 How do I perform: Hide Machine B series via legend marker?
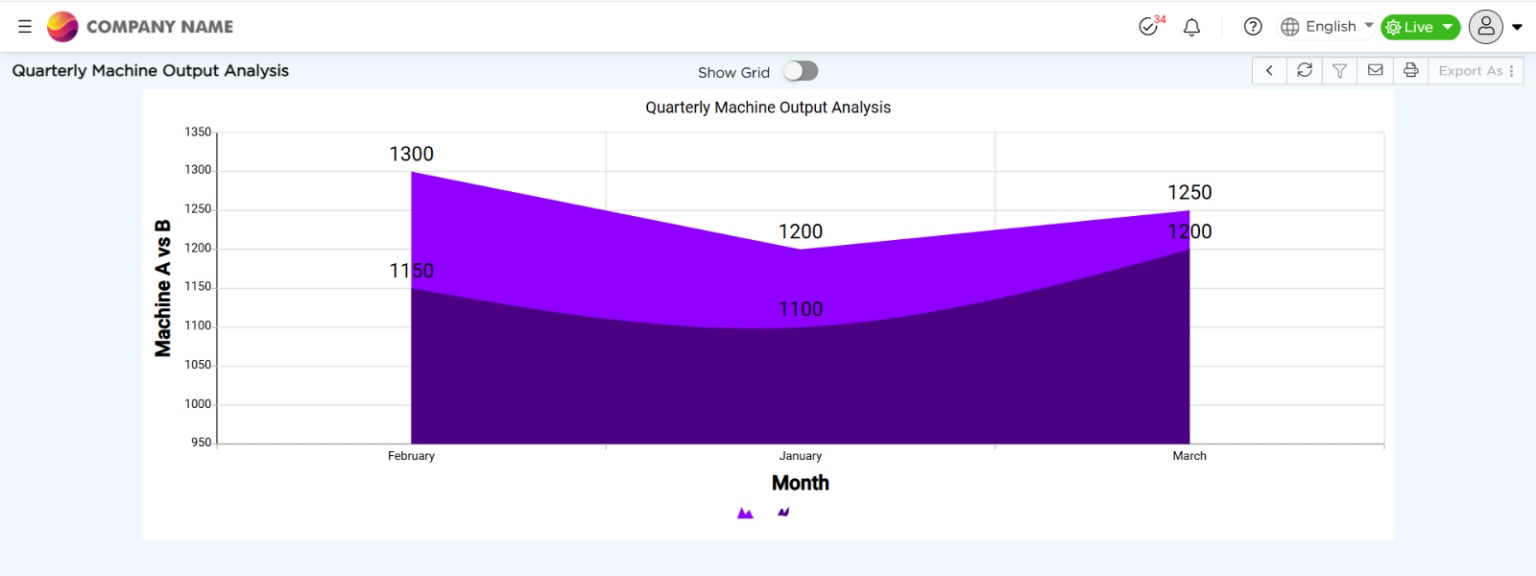[783, 512]
